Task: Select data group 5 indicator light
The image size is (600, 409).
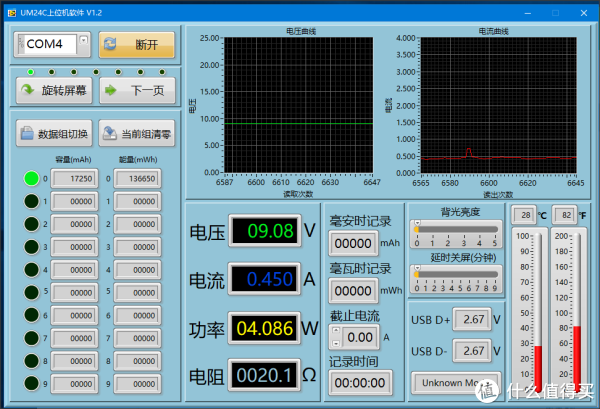Action: pyautogui.click(x=31, y=293)
